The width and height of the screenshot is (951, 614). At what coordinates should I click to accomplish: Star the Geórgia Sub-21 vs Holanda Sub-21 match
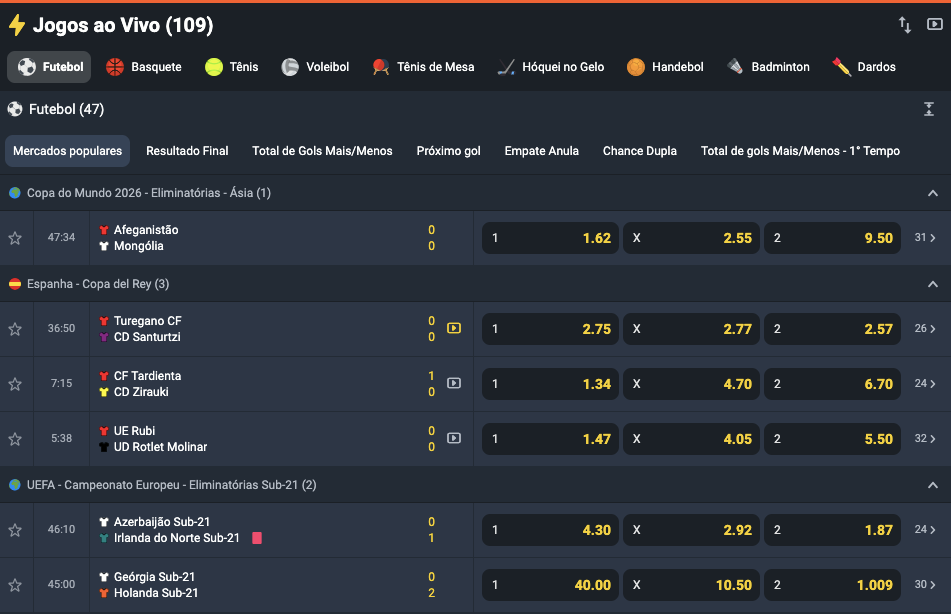point(15,585)
